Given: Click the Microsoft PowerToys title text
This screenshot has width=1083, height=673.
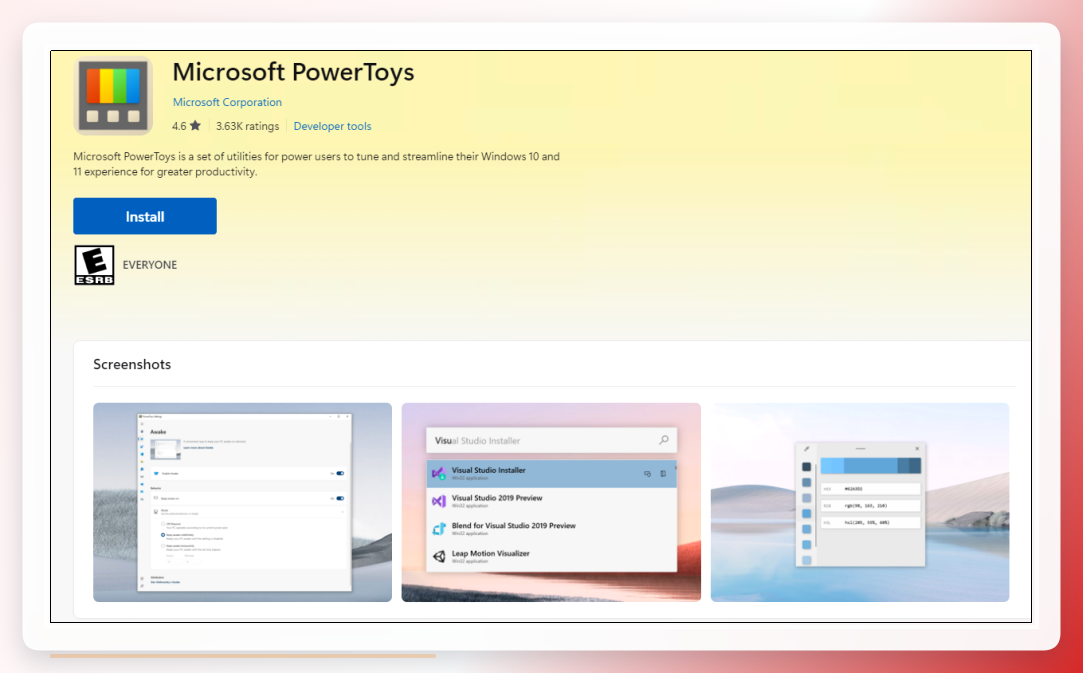Looking at the screenshot, I should click(294, 72).
